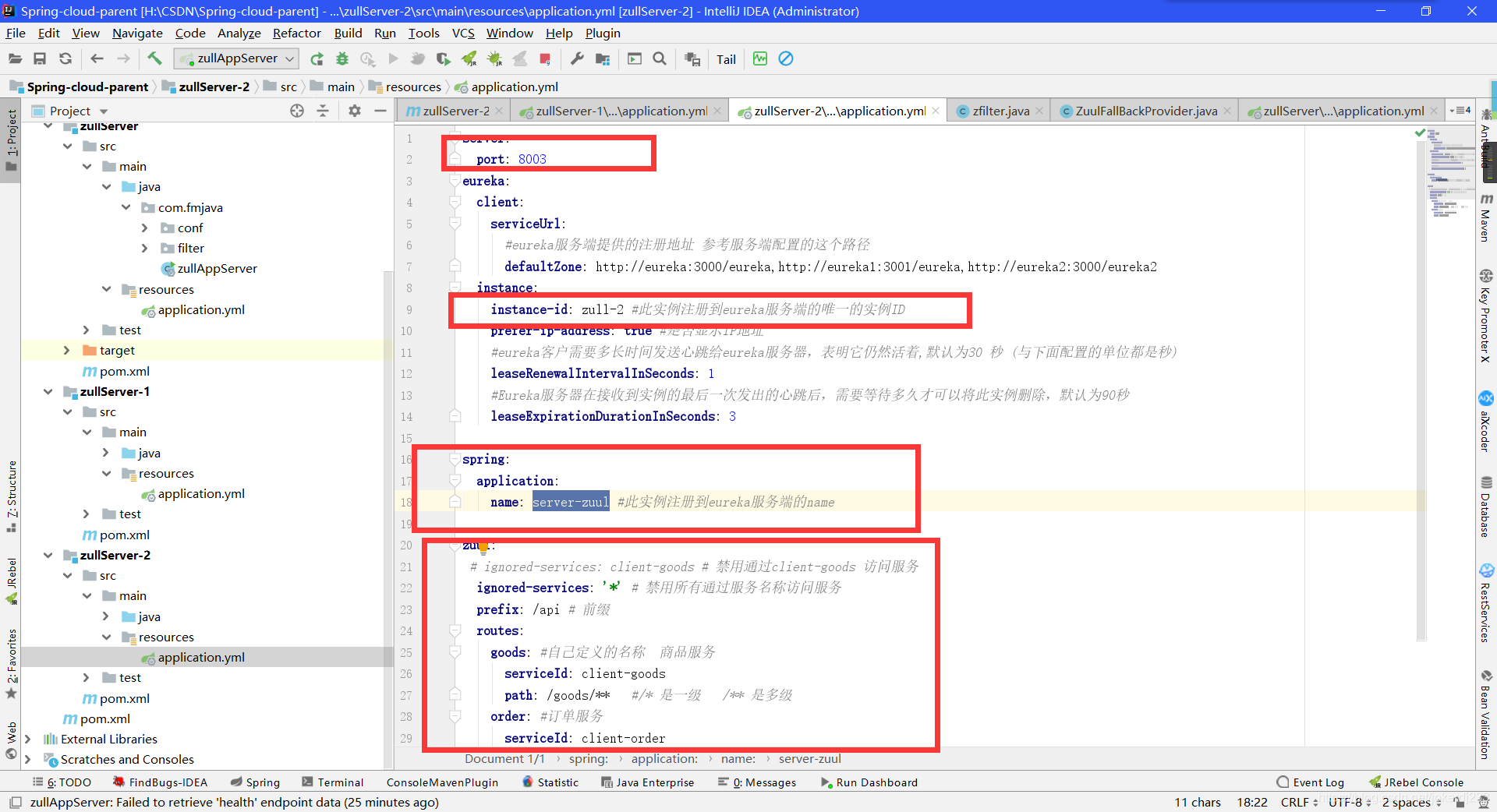Open 2: Favorites side panel
The image size is (1497, 812).
[x=11, y=663]
